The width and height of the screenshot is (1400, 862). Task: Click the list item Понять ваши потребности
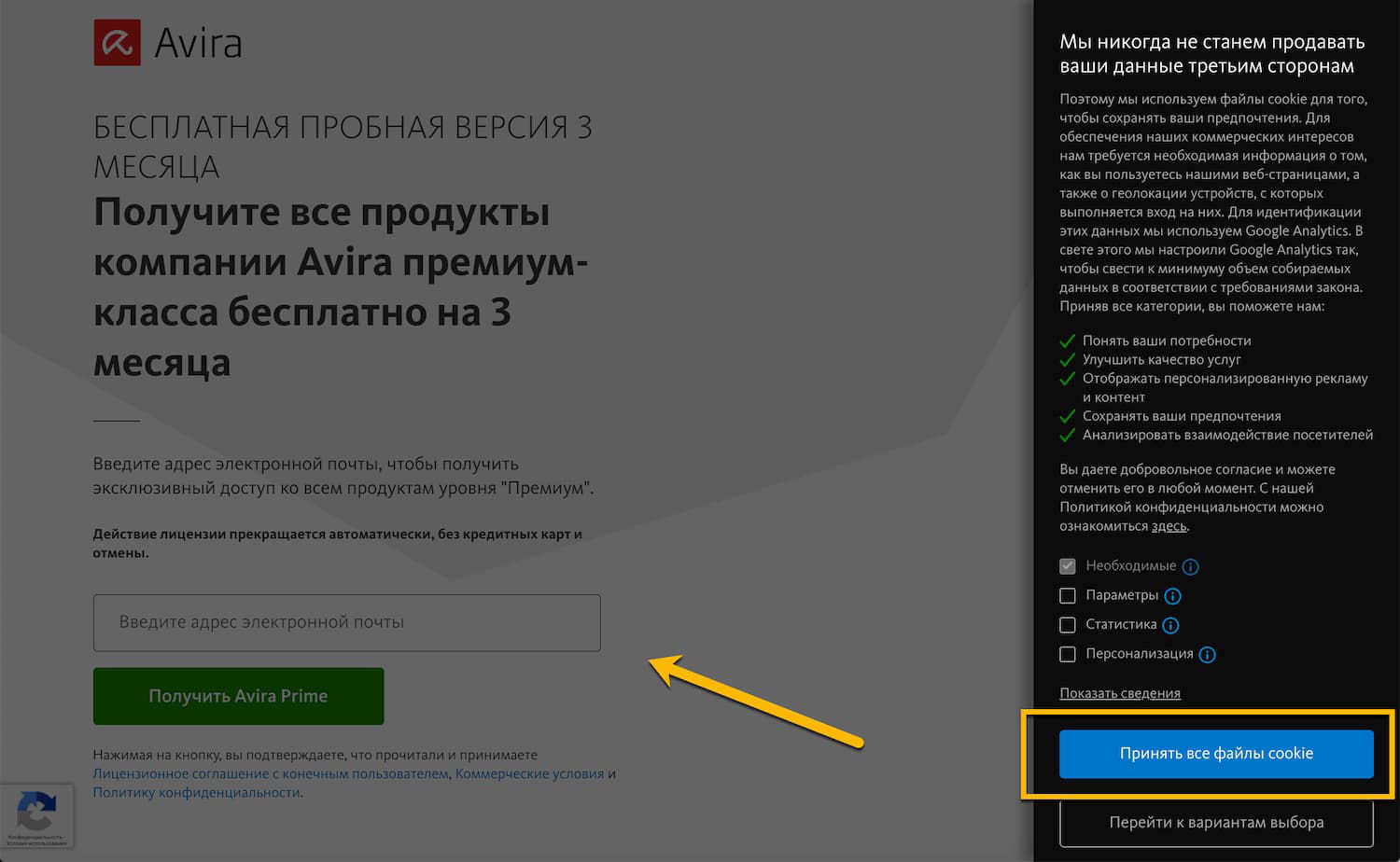pos(1167,341)
